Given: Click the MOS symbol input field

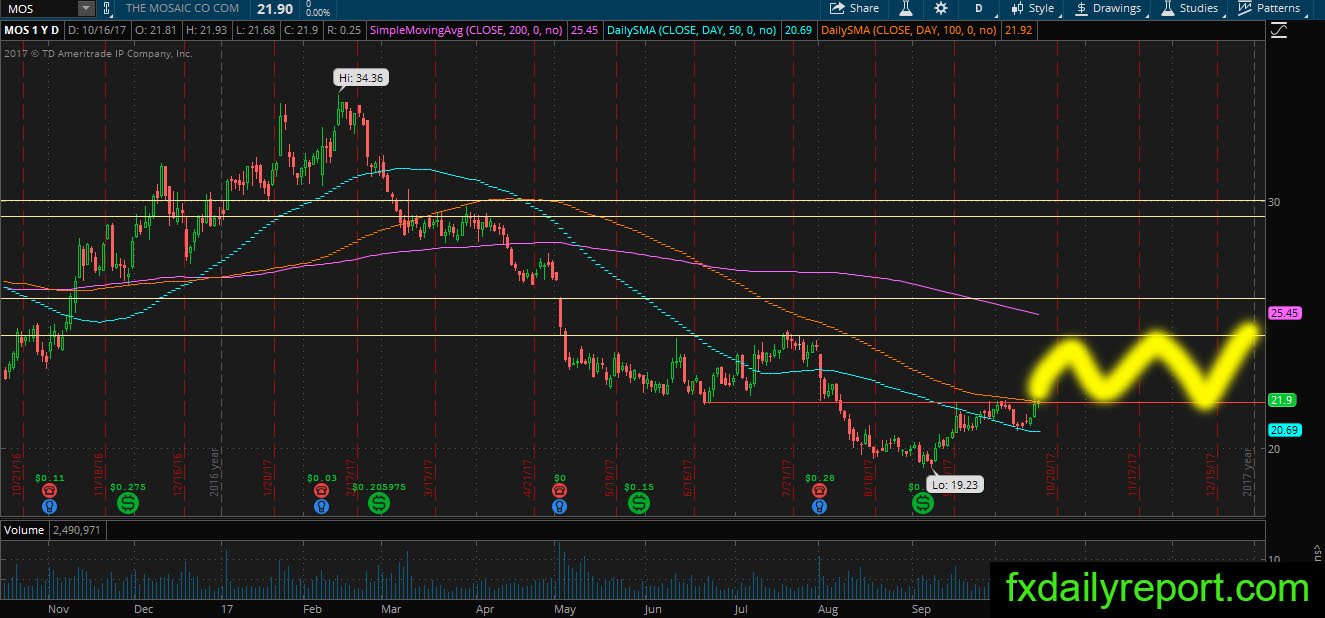Looking at the screenshot, I should click(x=39, y=8).
